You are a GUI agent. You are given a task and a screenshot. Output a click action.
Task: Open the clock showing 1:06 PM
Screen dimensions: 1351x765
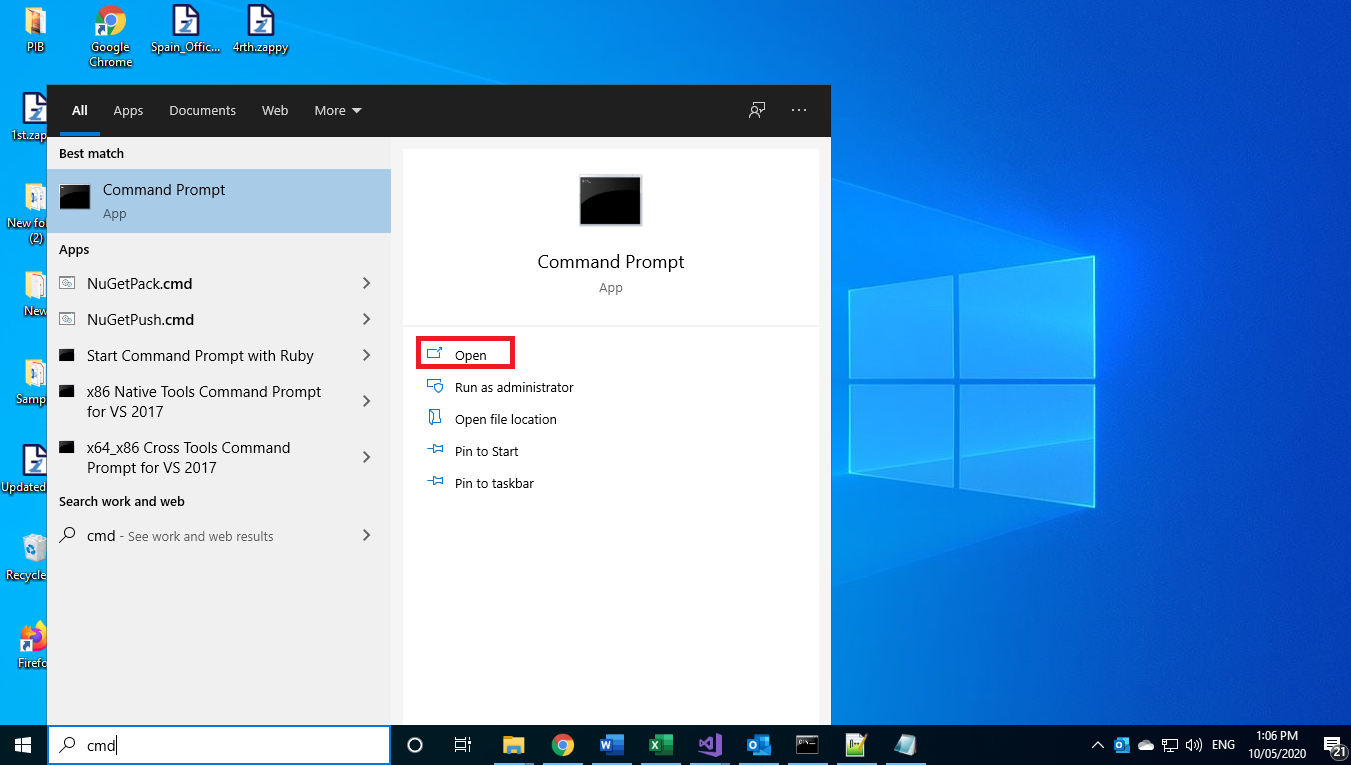click(x=1275, y=744)
